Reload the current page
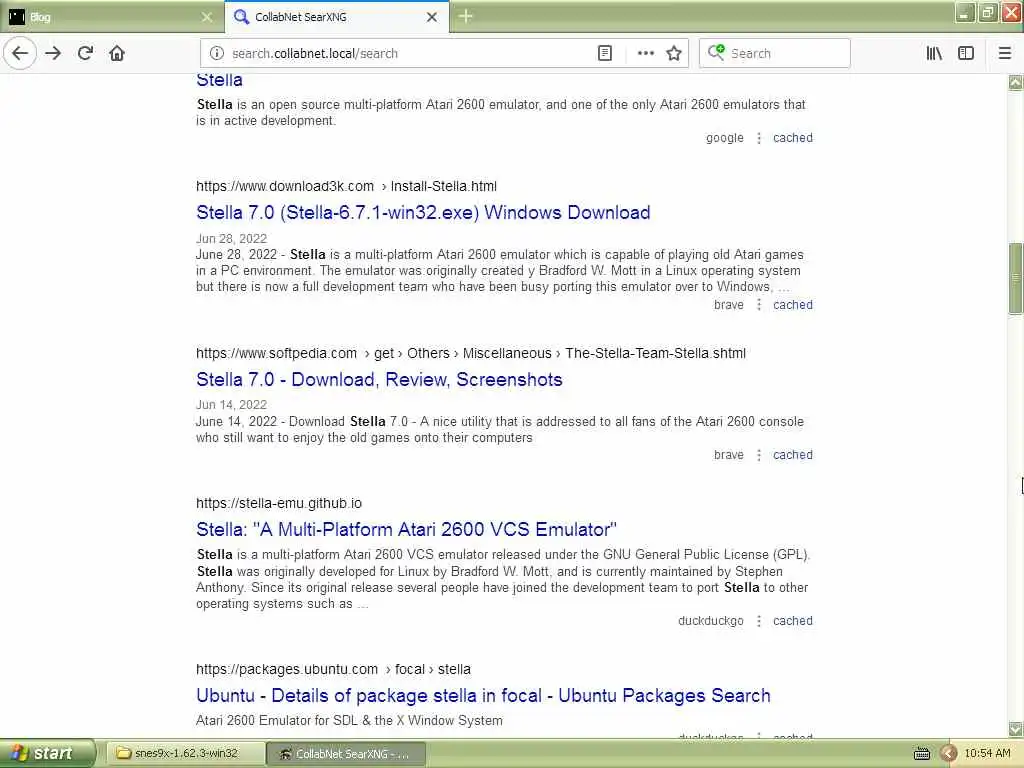Image resolution: width=1024 pixels, height=768 pixels. 86,53
